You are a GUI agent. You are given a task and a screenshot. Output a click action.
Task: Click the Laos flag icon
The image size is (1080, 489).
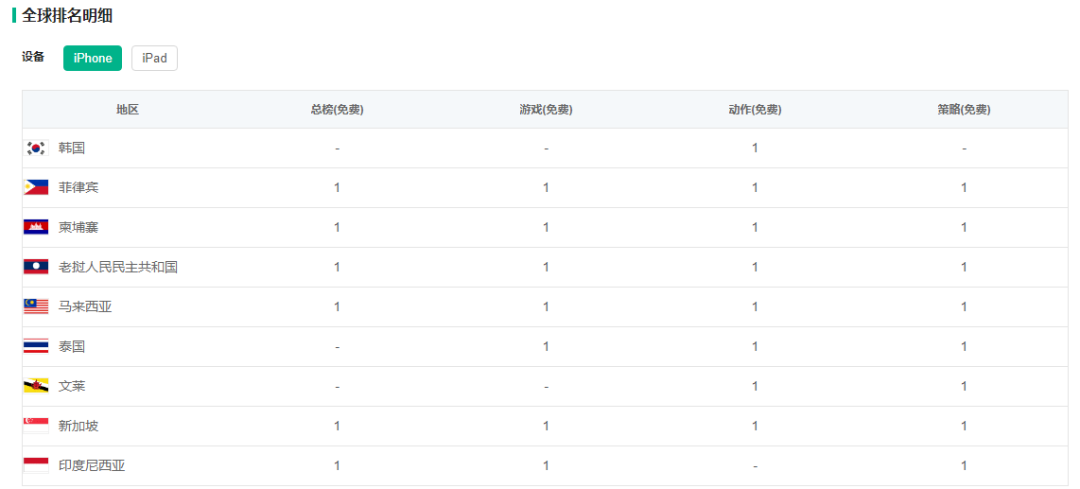point(36,267)
